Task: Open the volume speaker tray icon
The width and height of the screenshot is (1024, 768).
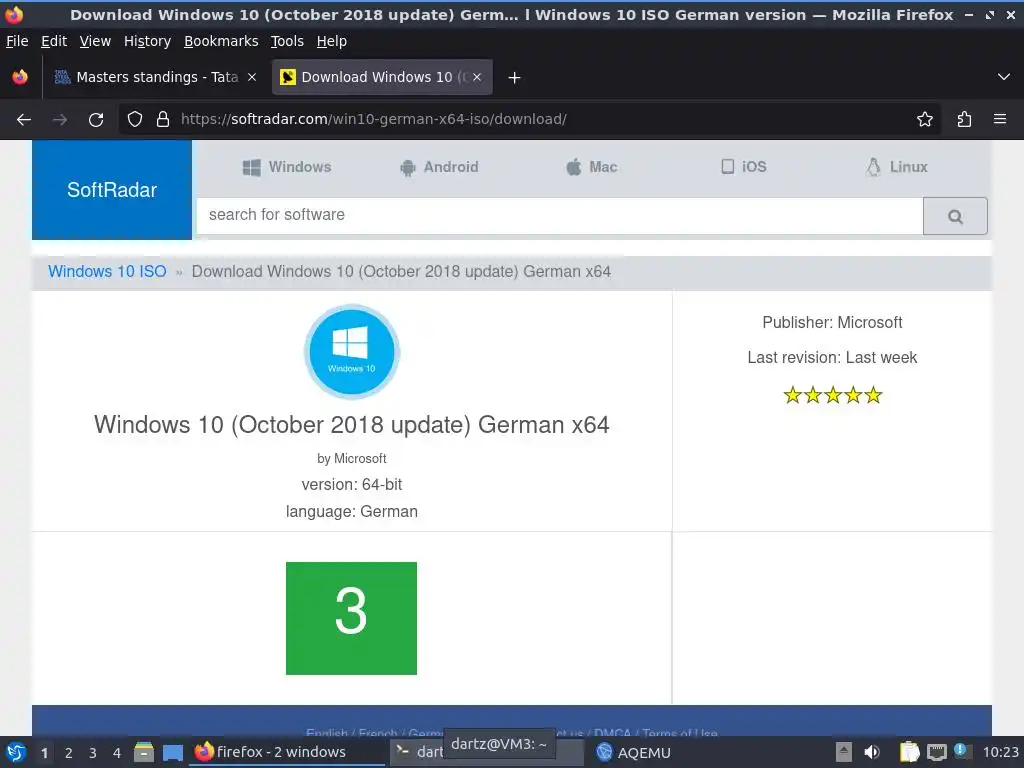Action: 872,752
